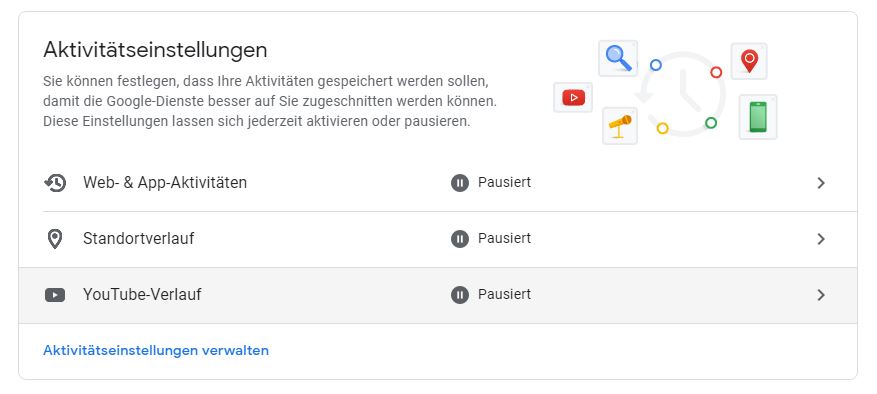Toggle the pause icon for YouTube-Verlauf
Screen dimensions: 877x394
click(x=460, y=295)
